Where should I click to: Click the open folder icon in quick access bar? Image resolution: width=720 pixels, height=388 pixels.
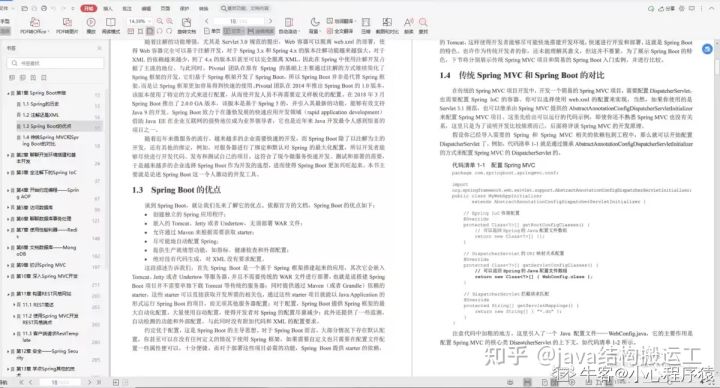(x=24, y=8)
